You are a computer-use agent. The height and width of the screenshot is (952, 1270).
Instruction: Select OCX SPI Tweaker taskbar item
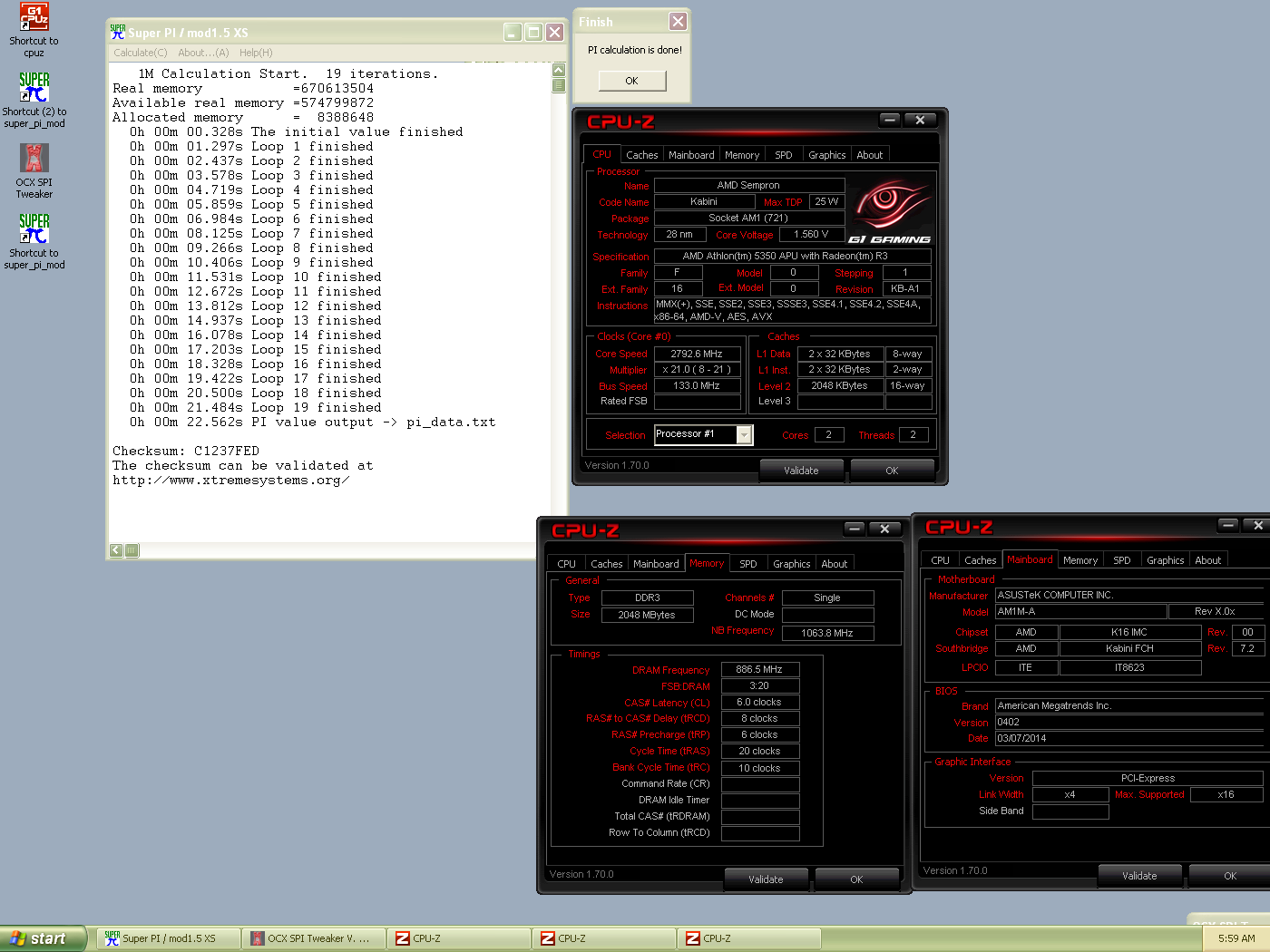pyautogui.click(x=313, y=938)
